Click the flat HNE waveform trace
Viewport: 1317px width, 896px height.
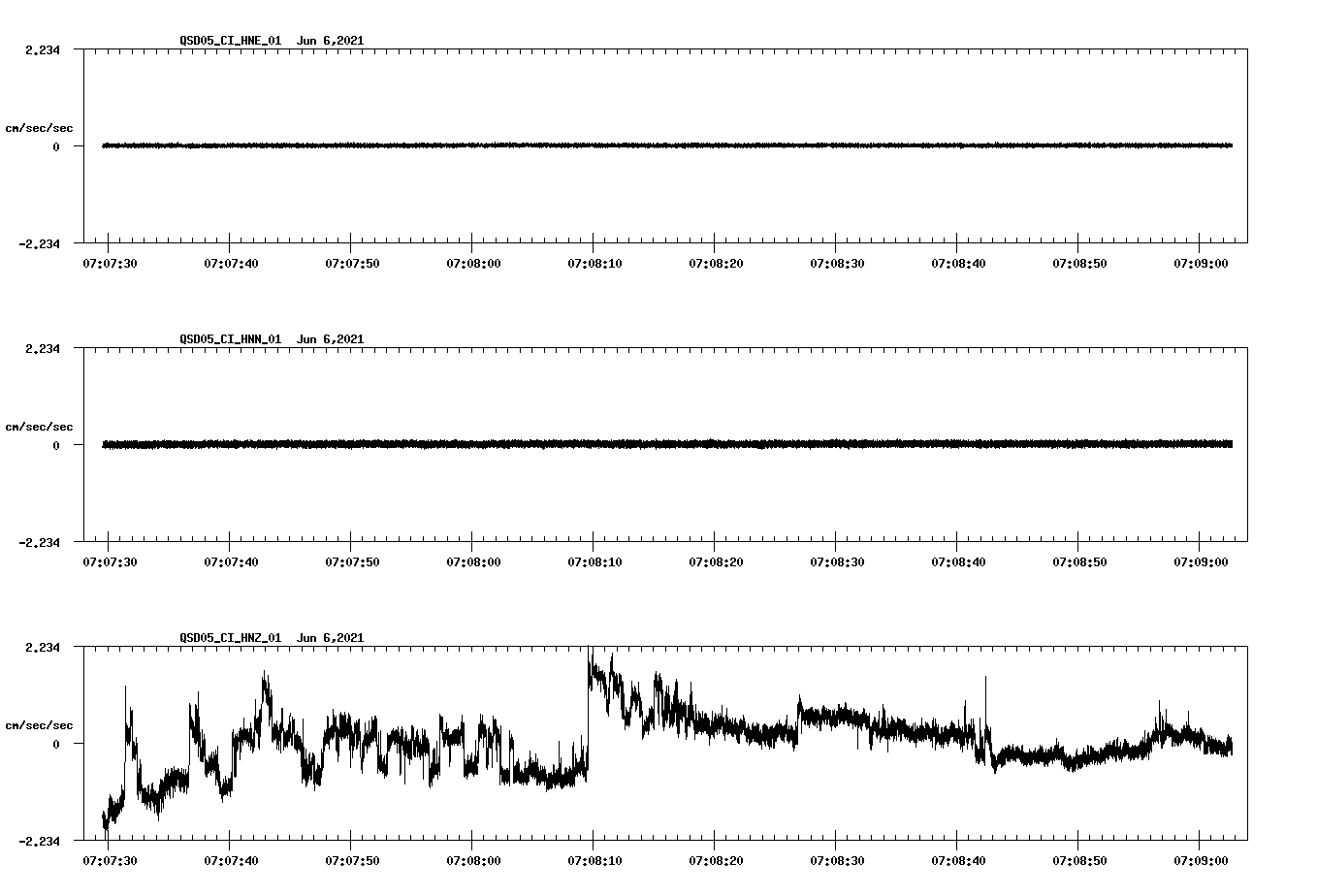coord(667,145)
